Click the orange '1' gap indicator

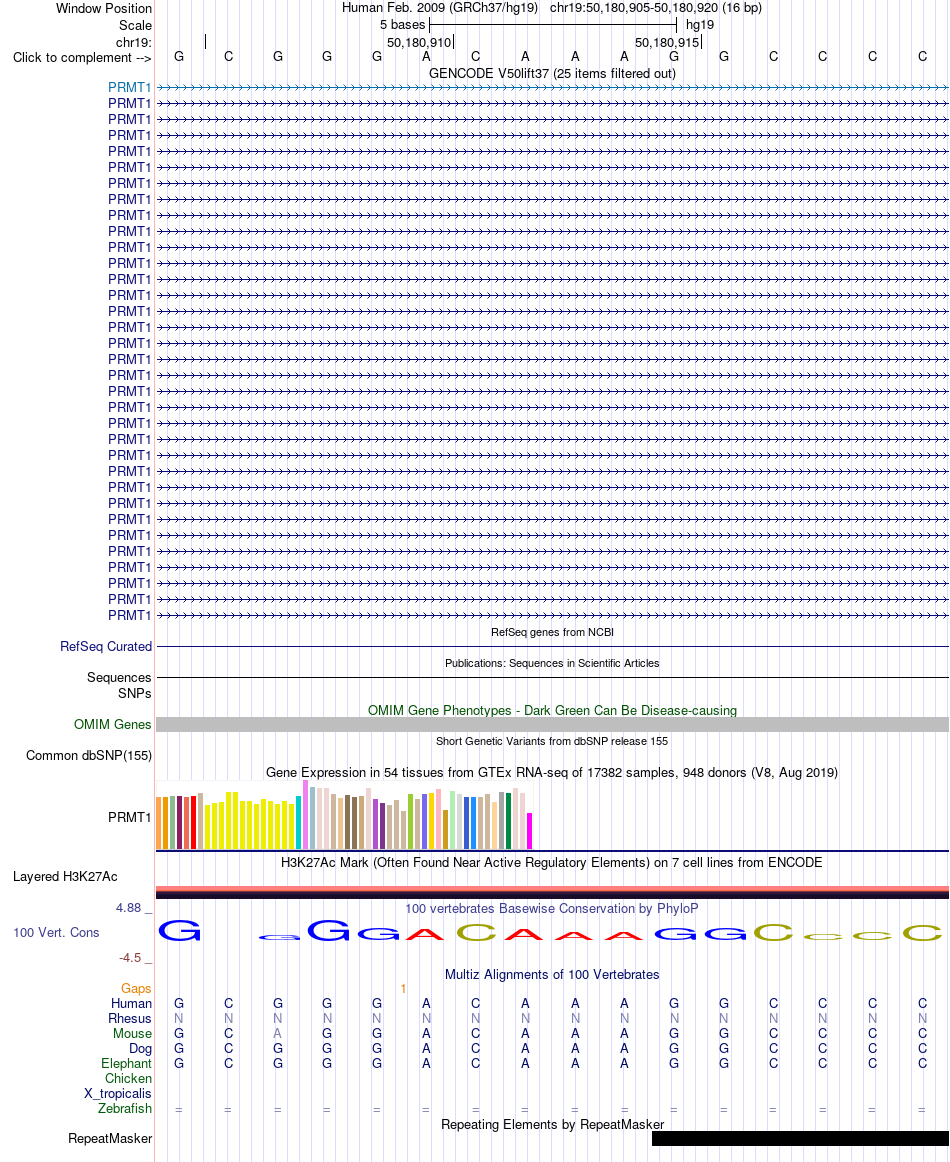coord(403,989)
